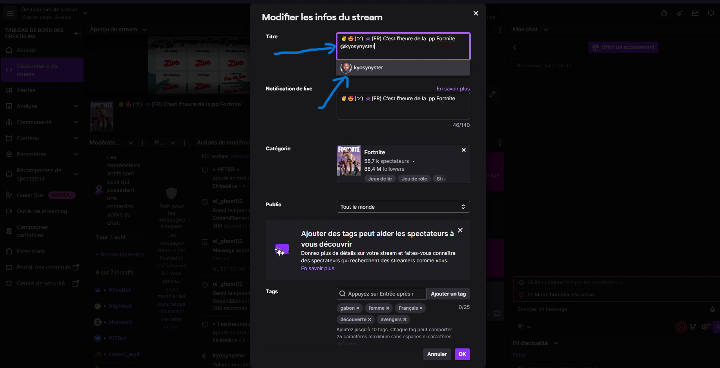
Task: Open chat settings gear icon
Action: pyautogui.click(x=705, y=327)
